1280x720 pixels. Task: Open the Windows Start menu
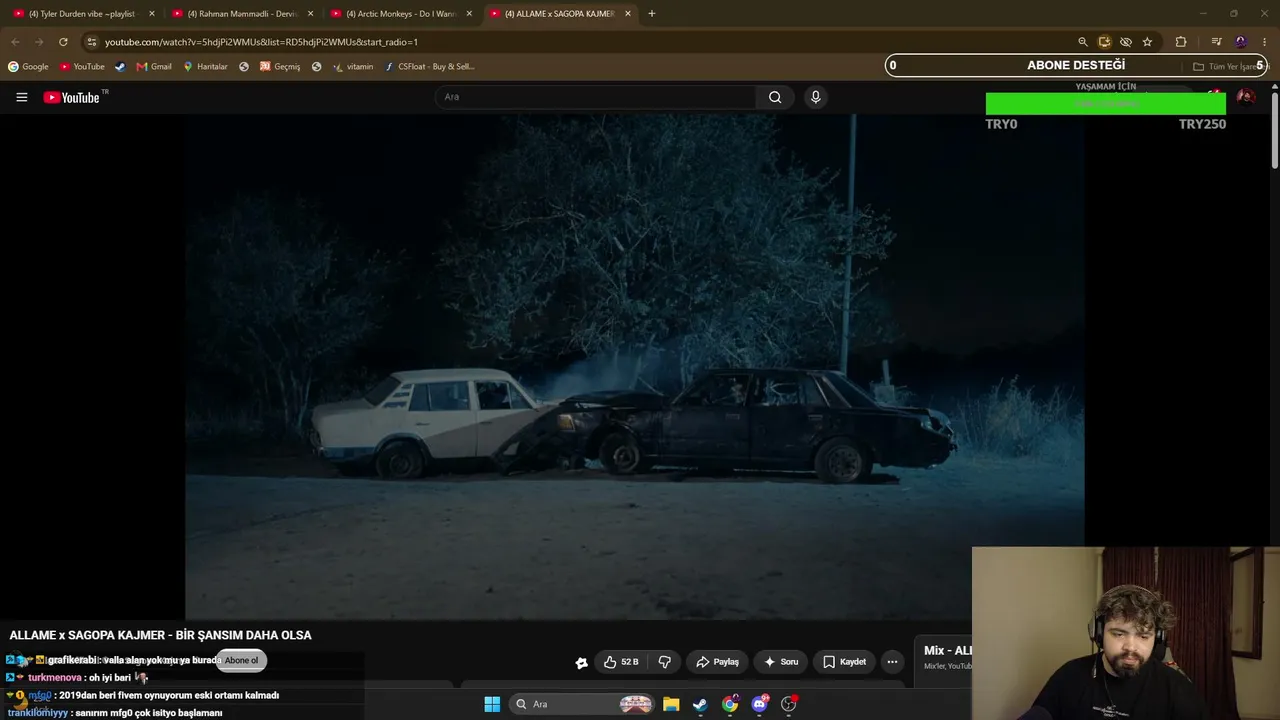click(492, 704)
